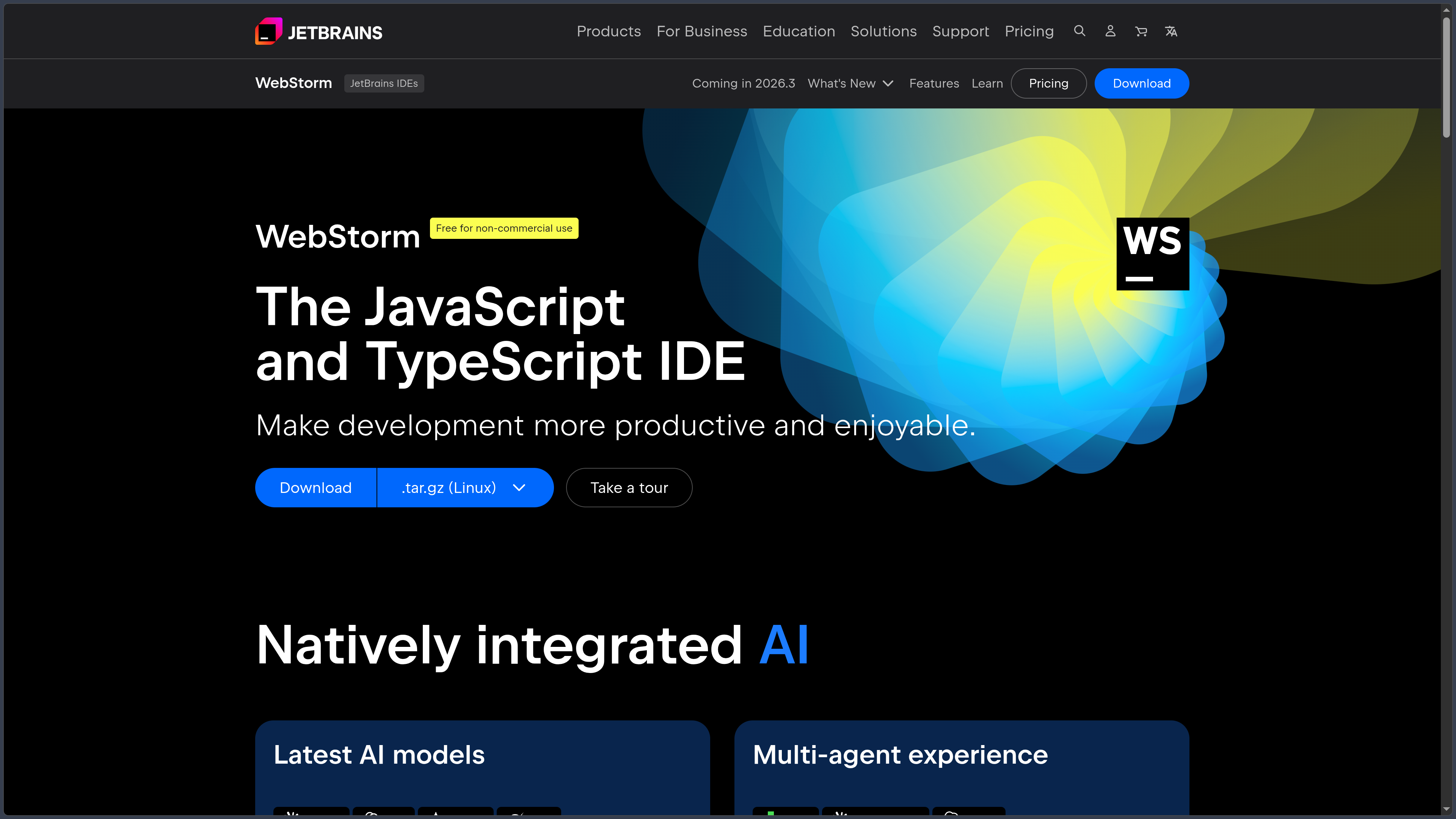Click the Free for non-commercial use badge
This screenshot has width=1456, height=819.
pyautogui.click(x=504, y=228)
